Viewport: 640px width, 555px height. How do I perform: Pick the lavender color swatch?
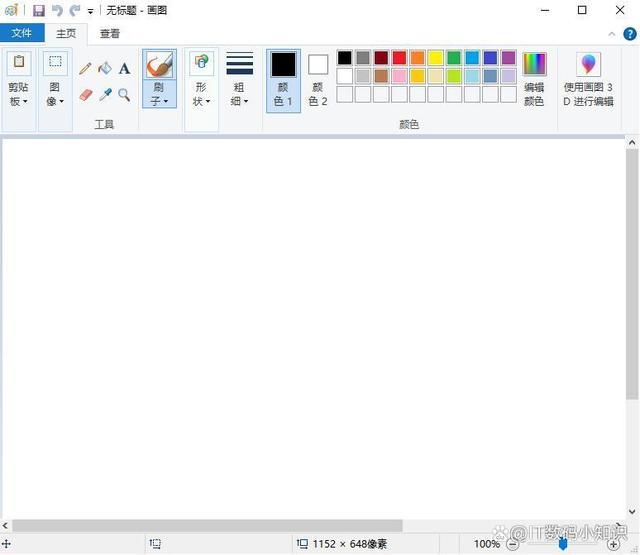509,76
